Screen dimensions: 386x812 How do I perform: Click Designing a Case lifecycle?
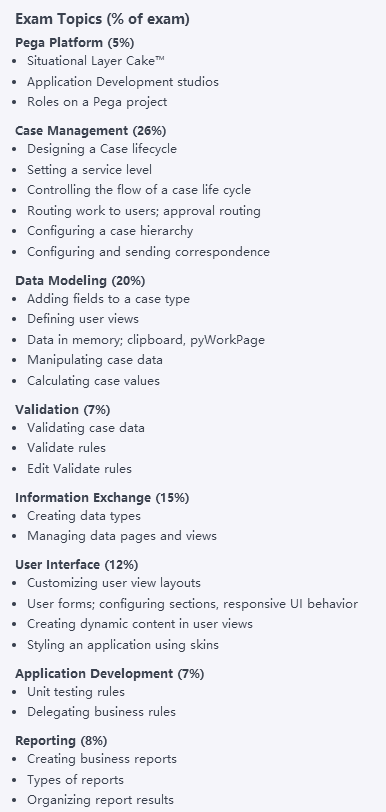coord(102,149)
